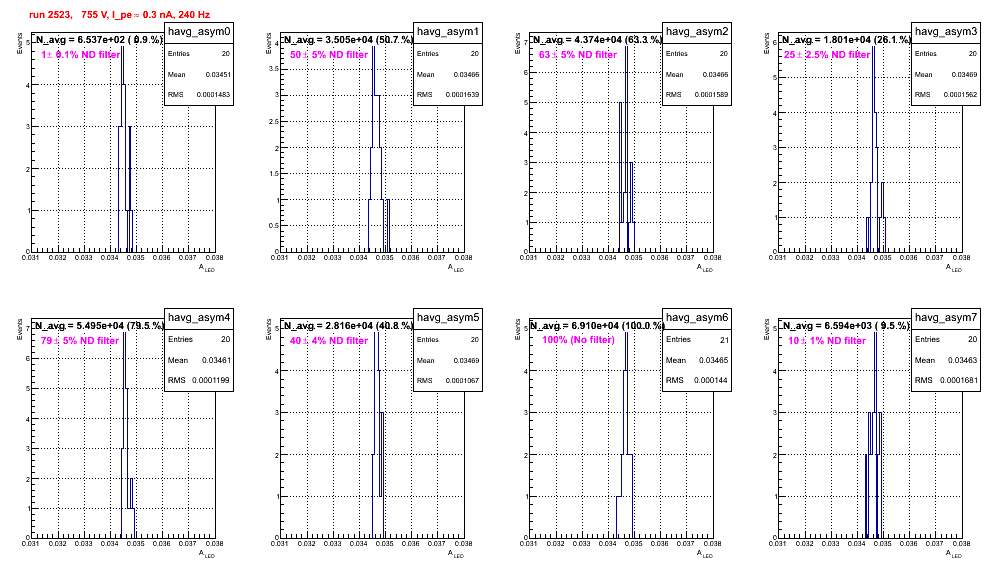
Task: Click the Mean value in the havg_asym6 box
Action: pyautogui.click(x=714, y=360)
